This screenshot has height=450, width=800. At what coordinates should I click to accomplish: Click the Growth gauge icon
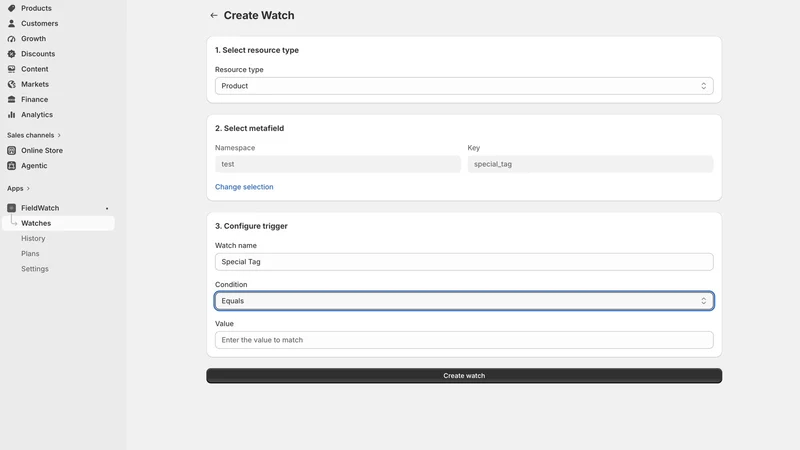[x=11, y=39]
